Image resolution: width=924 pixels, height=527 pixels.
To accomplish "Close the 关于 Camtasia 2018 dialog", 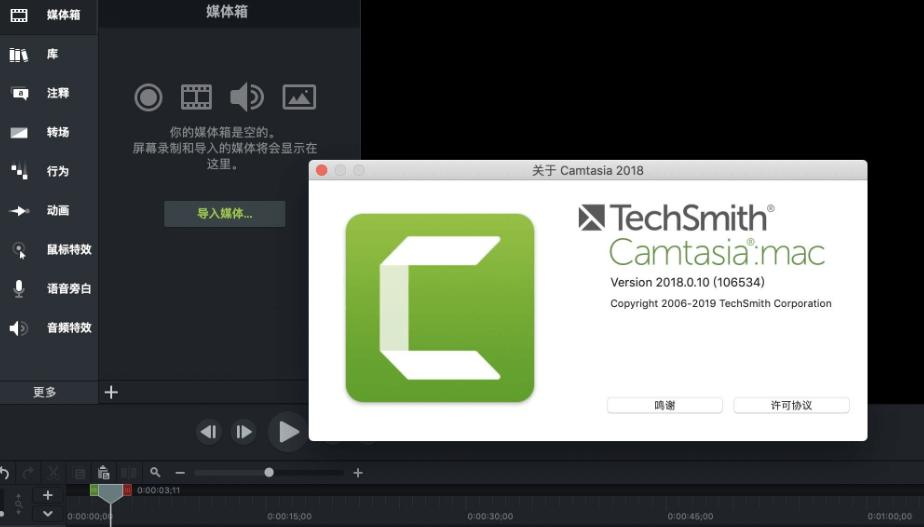I will click(x=322, y=170).
